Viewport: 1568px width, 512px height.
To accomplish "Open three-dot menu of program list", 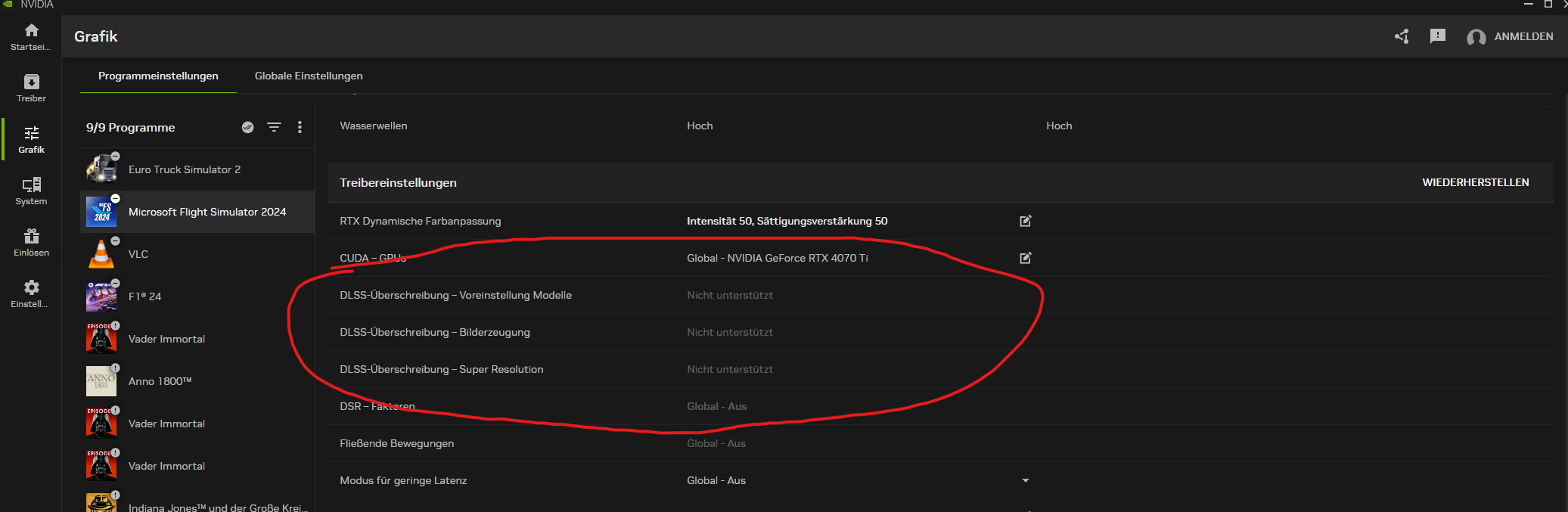I will point(300,127).
